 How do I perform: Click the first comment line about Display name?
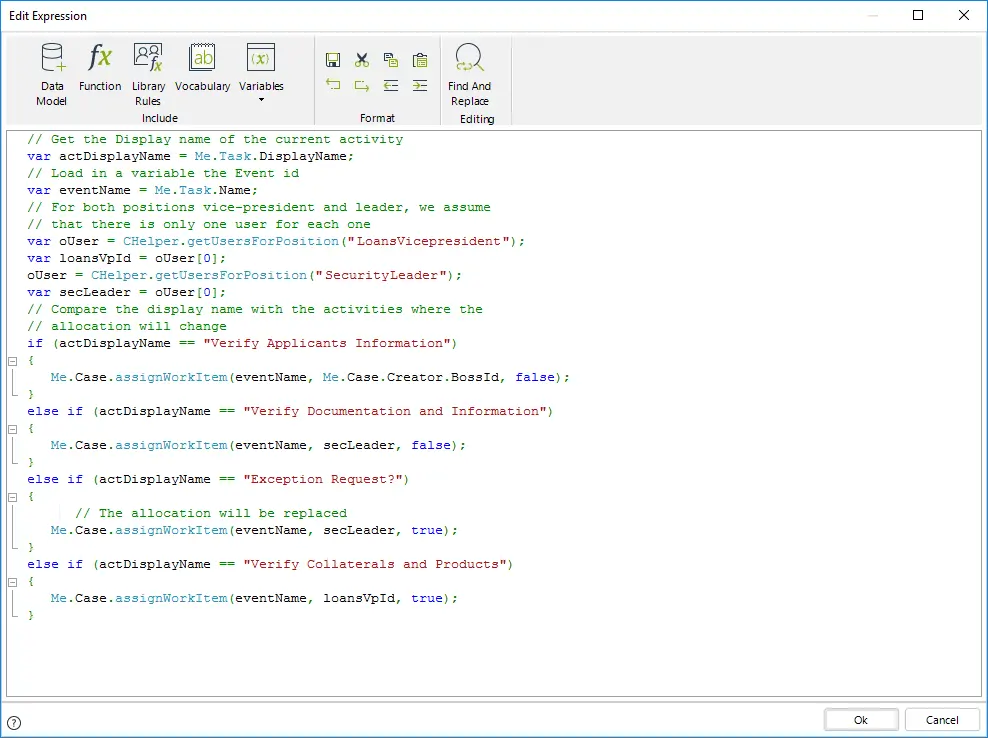click(x=215, y=139)
